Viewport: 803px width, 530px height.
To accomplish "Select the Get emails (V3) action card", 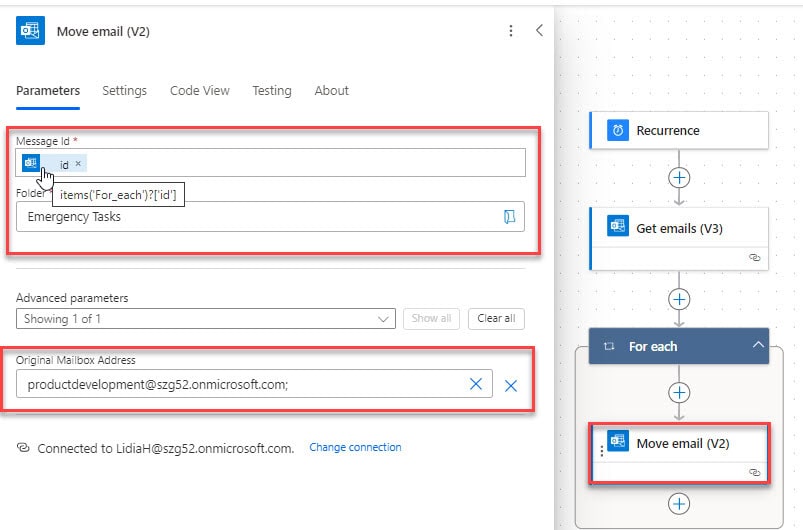I will click(679, 239).
